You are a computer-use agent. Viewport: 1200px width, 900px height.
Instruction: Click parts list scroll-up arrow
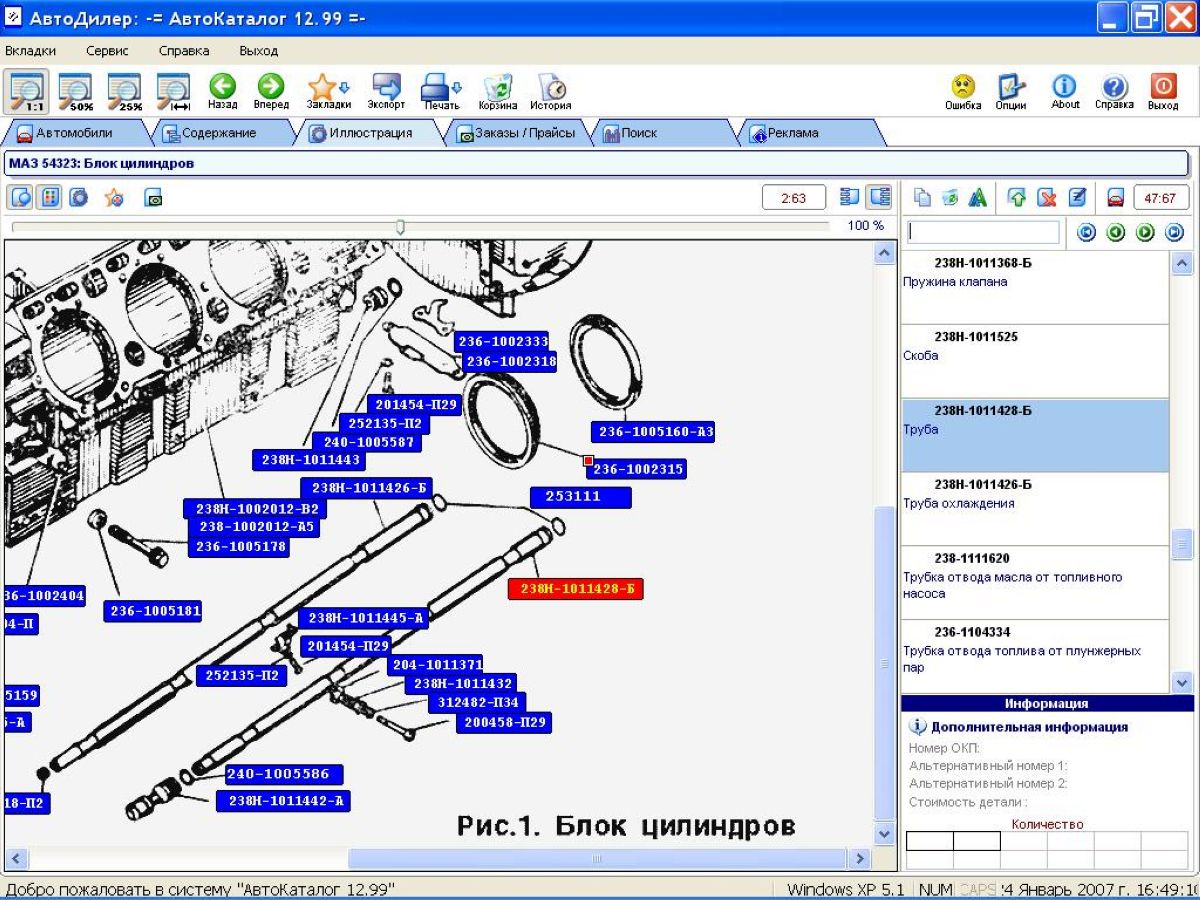point(1182,263)
